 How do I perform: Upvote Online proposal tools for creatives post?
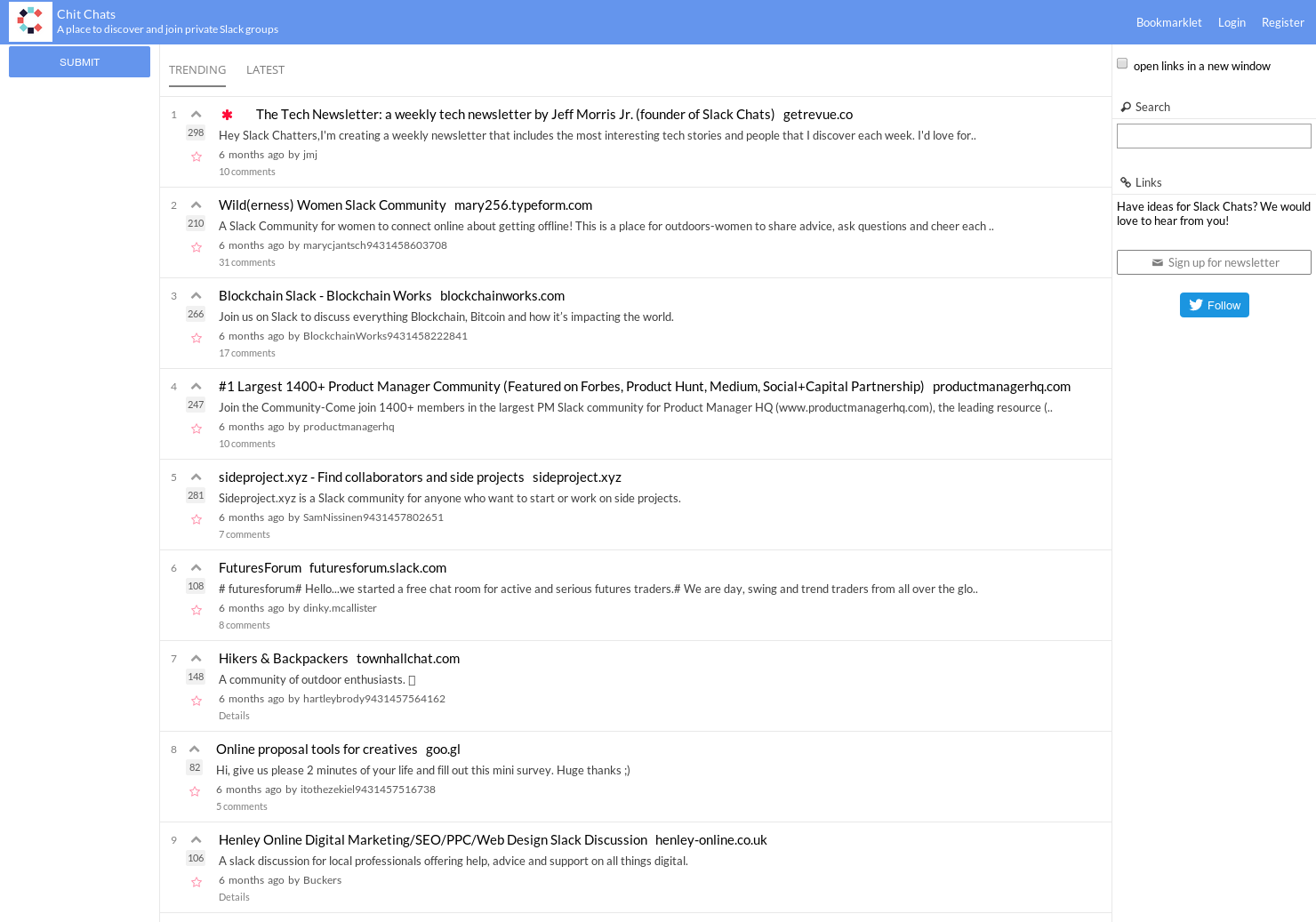tap(194, 749)
